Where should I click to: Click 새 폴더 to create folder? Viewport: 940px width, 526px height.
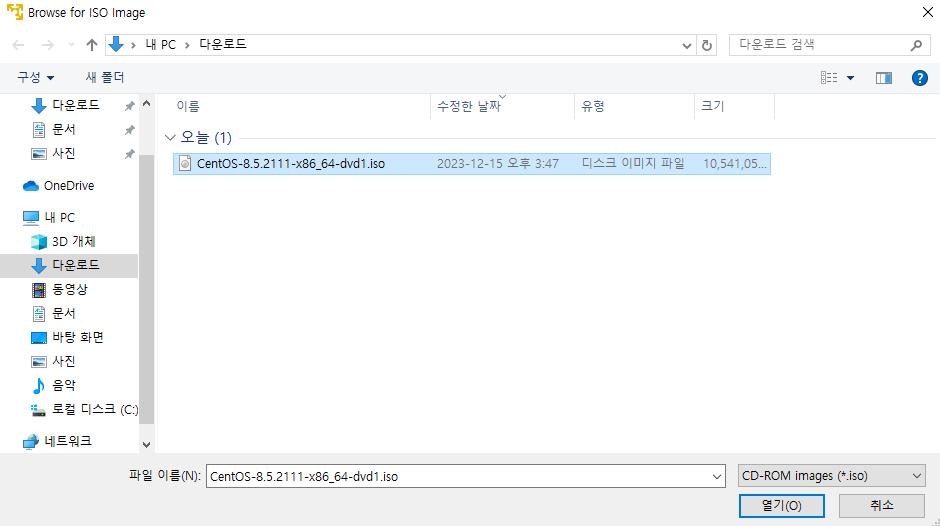coord(104,77)
